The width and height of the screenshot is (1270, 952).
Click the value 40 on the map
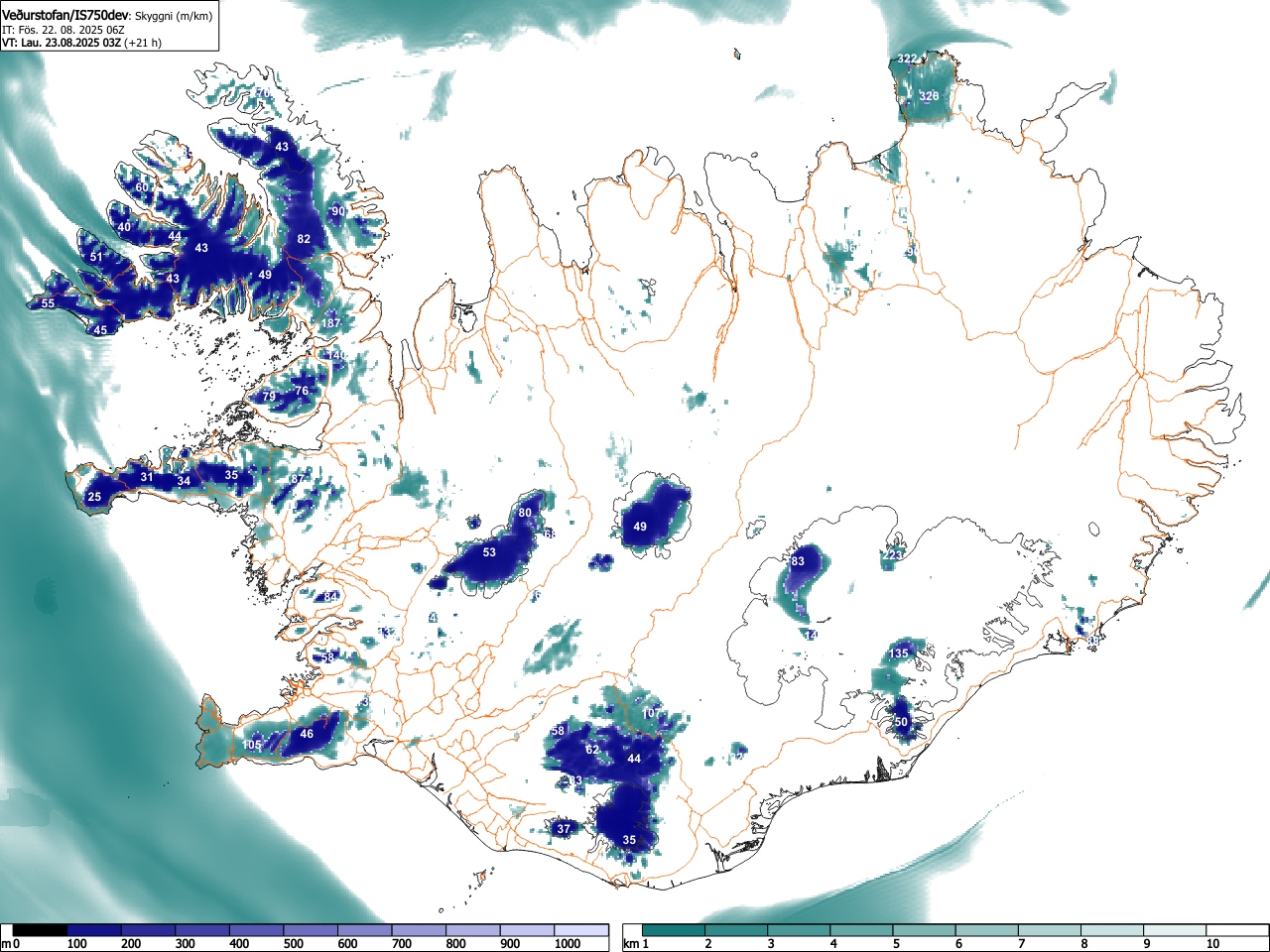(124, 227)
